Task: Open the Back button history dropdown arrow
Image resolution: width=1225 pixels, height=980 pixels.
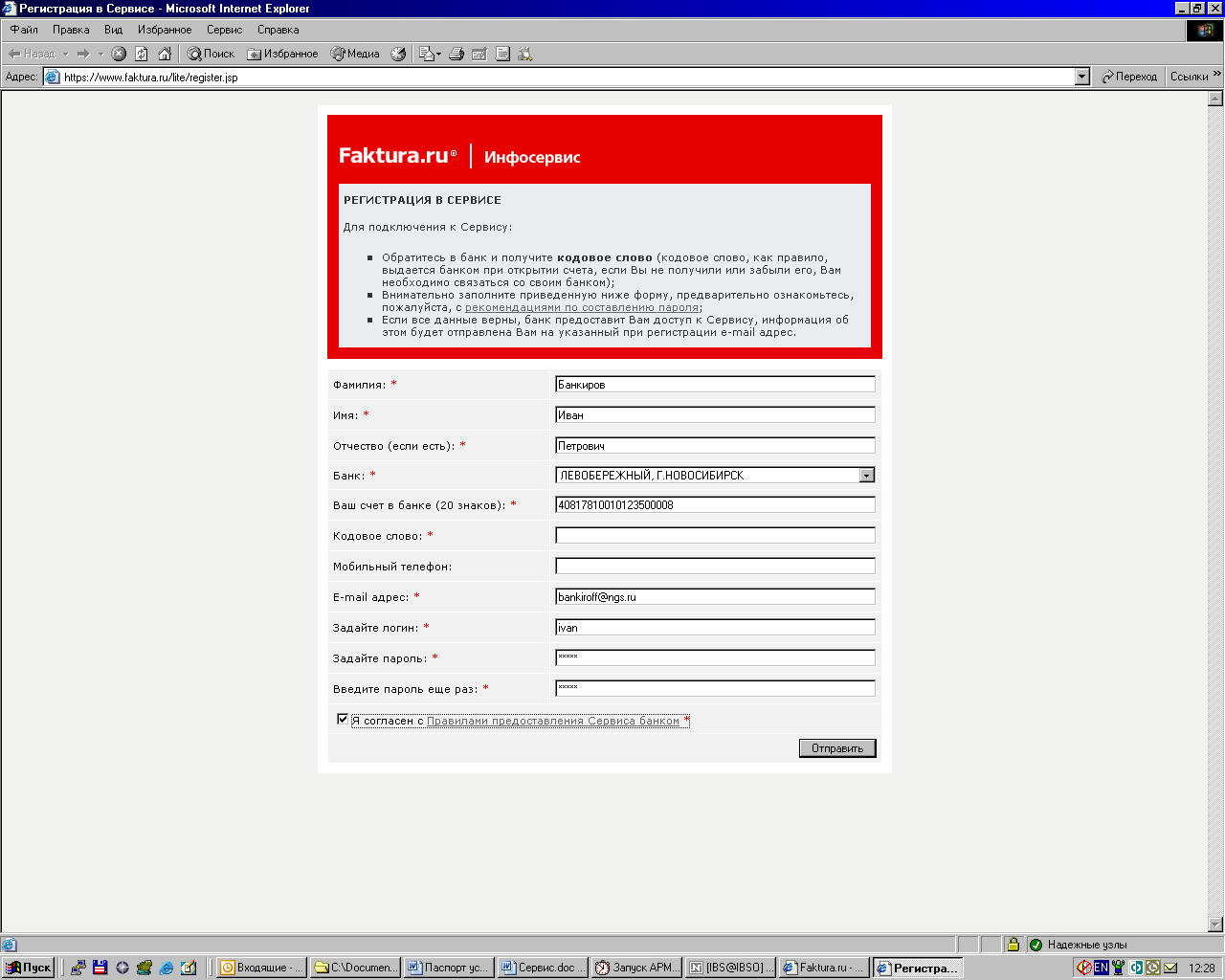Action: pyautogui.click(x=66, y=54)
